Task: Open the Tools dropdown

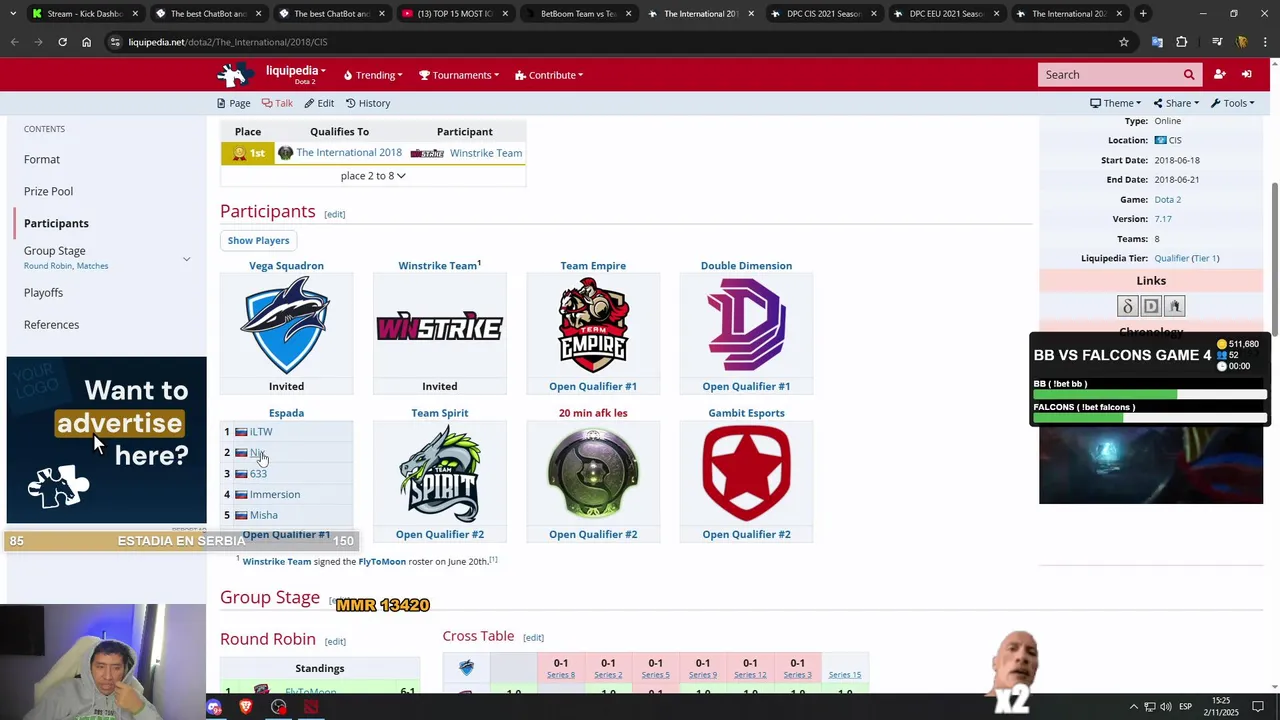Action: pyautogui.click(x=1232, y=103)
